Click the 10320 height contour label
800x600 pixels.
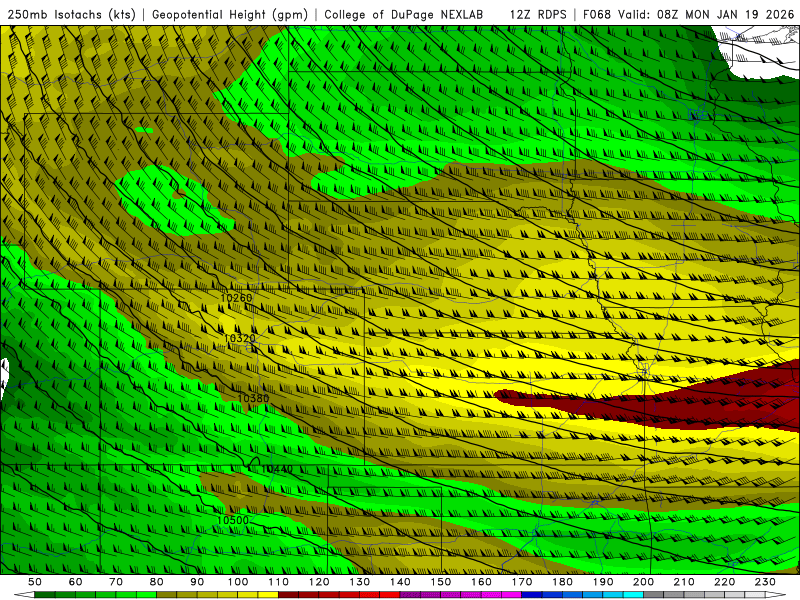tap(239, 338)
